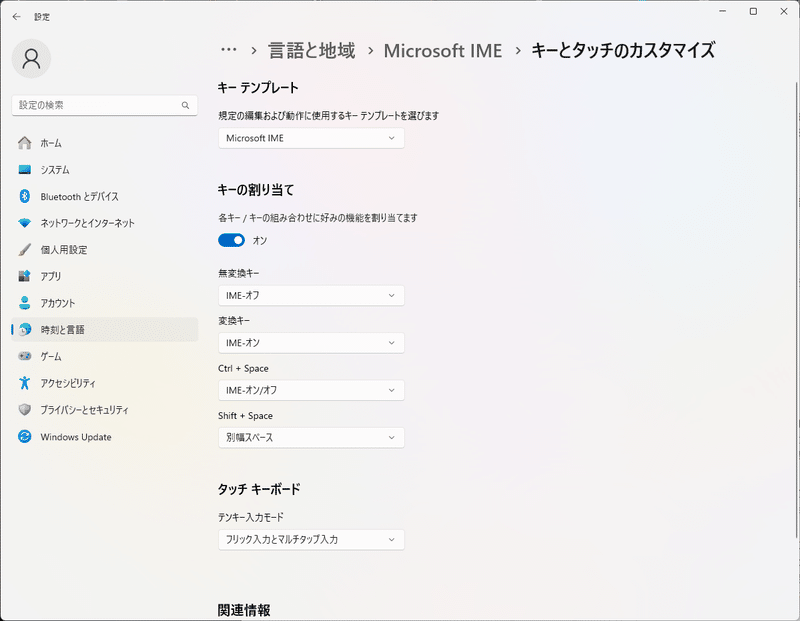Click the ホーム house icon
Screen dimensions: 800x621
(x=24, y=143)
